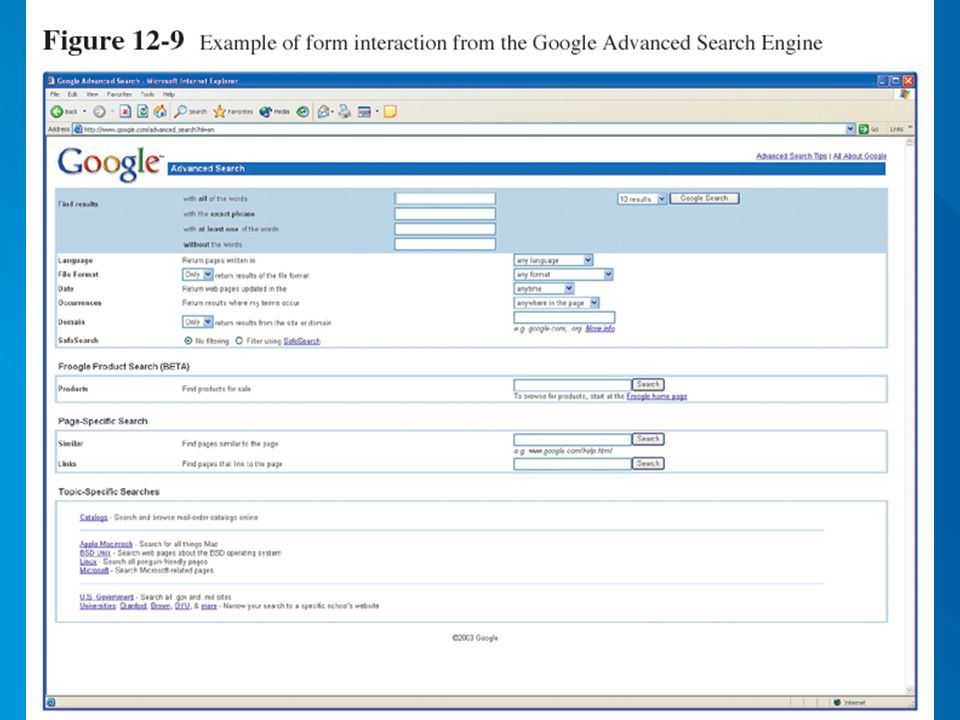Click the 'with at least one of the words' field
The image size is (960, 720).
445,229
